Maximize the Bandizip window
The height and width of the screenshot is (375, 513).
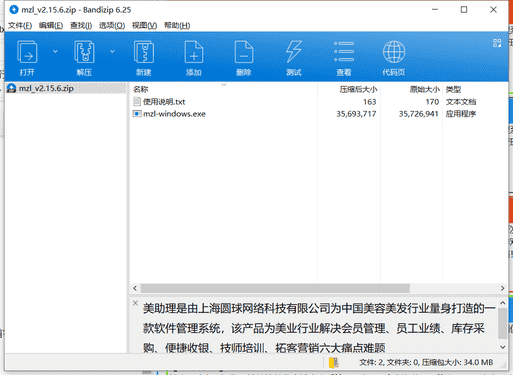pyautogui.click(x=464, y=10)
